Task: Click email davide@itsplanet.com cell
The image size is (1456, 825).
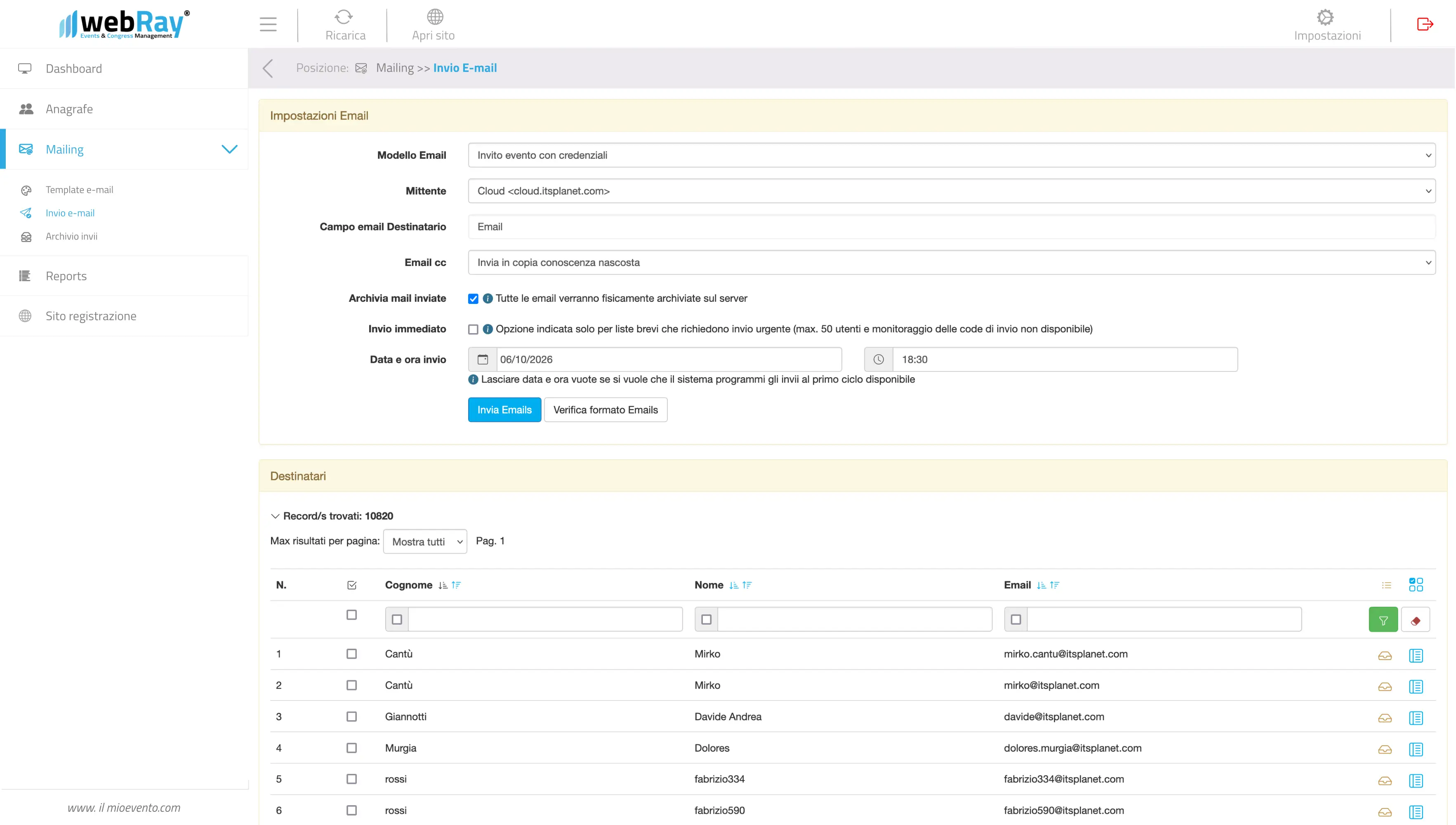Action: pos(1053,717)
